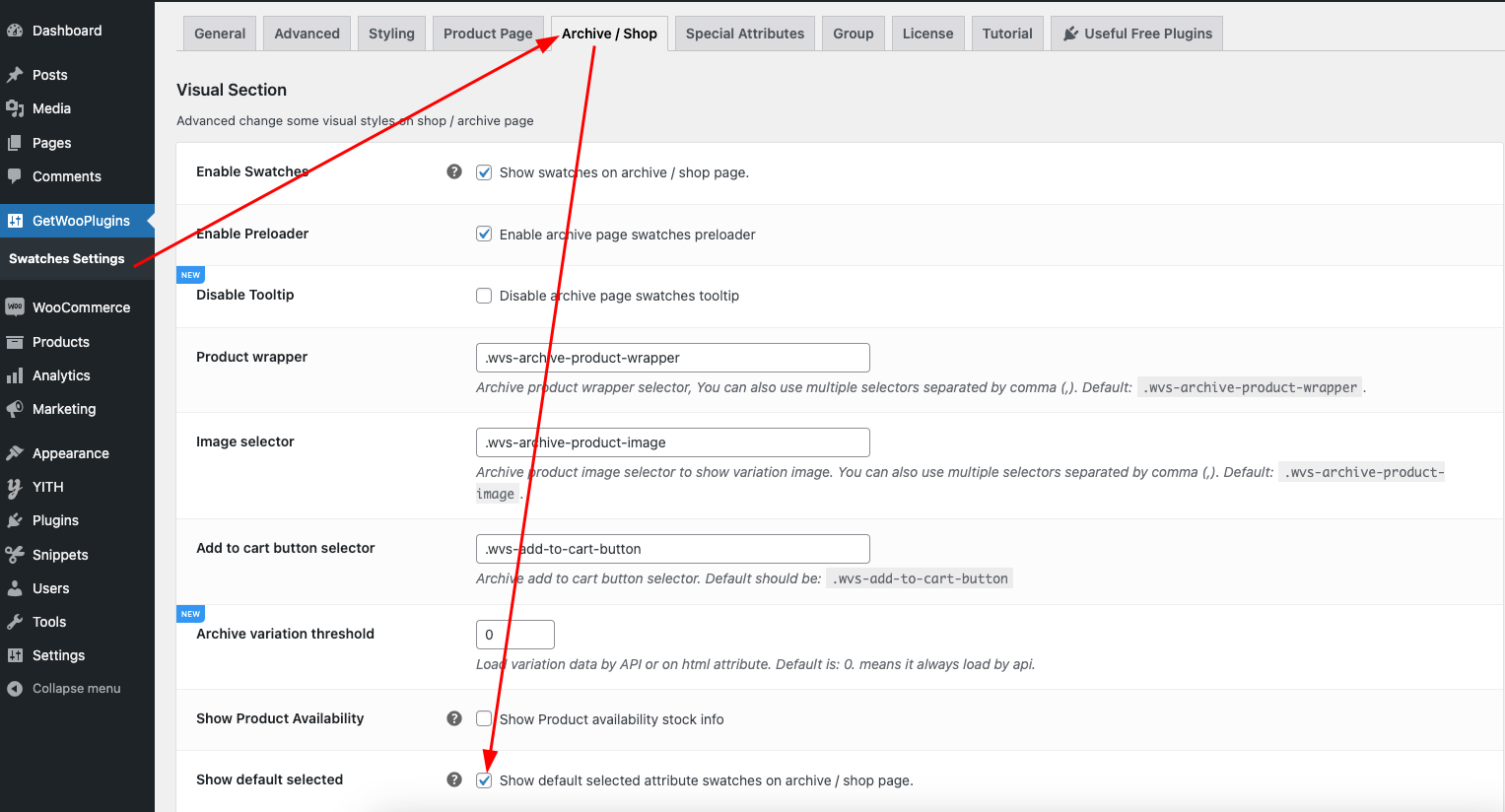
Task: Switch to the Product Page tab
Action: pos(488,34)
